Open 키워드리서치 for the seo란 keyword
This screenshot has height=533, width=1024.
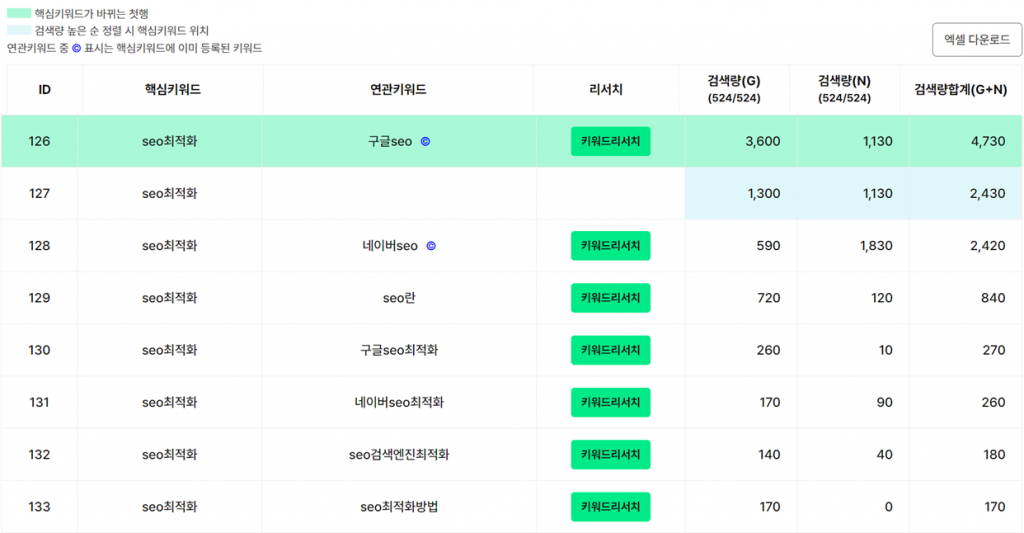tap(610, 298)
